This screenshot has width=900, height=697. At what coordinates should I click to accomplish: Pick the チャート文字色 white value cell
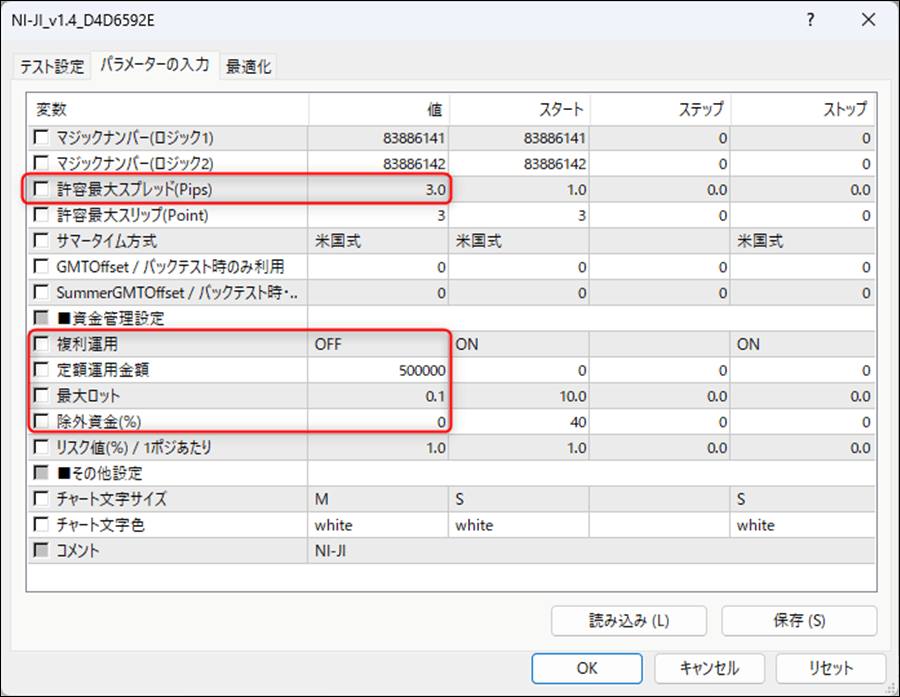coord(378,525)
